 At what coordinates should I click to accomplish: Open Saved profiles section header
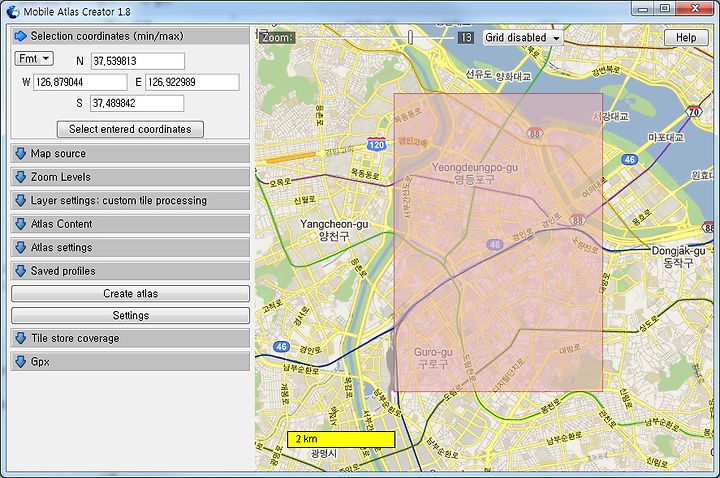tap(130, 271)
